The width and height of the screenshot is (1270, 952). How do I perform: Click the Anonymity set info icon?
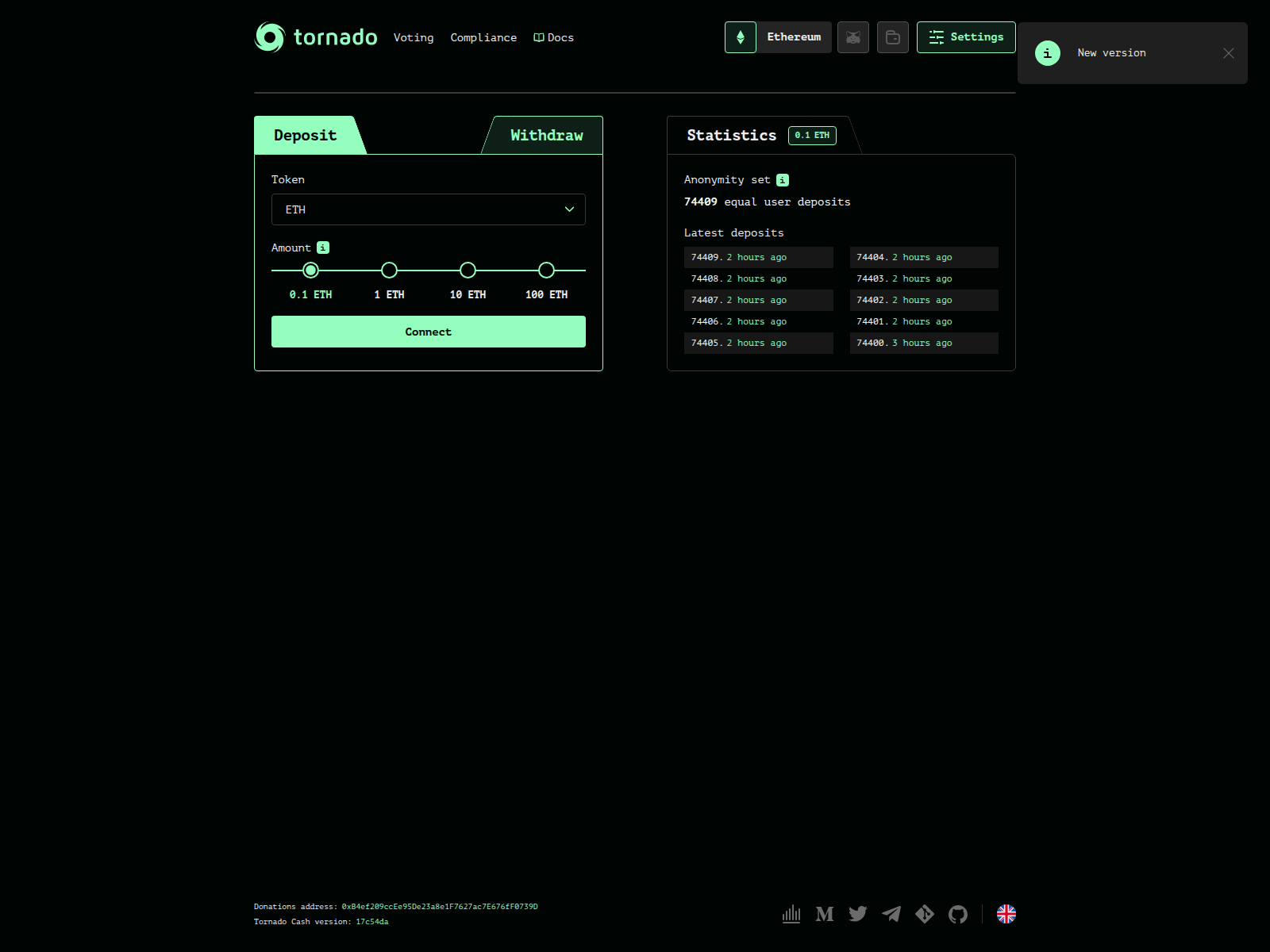783,180
